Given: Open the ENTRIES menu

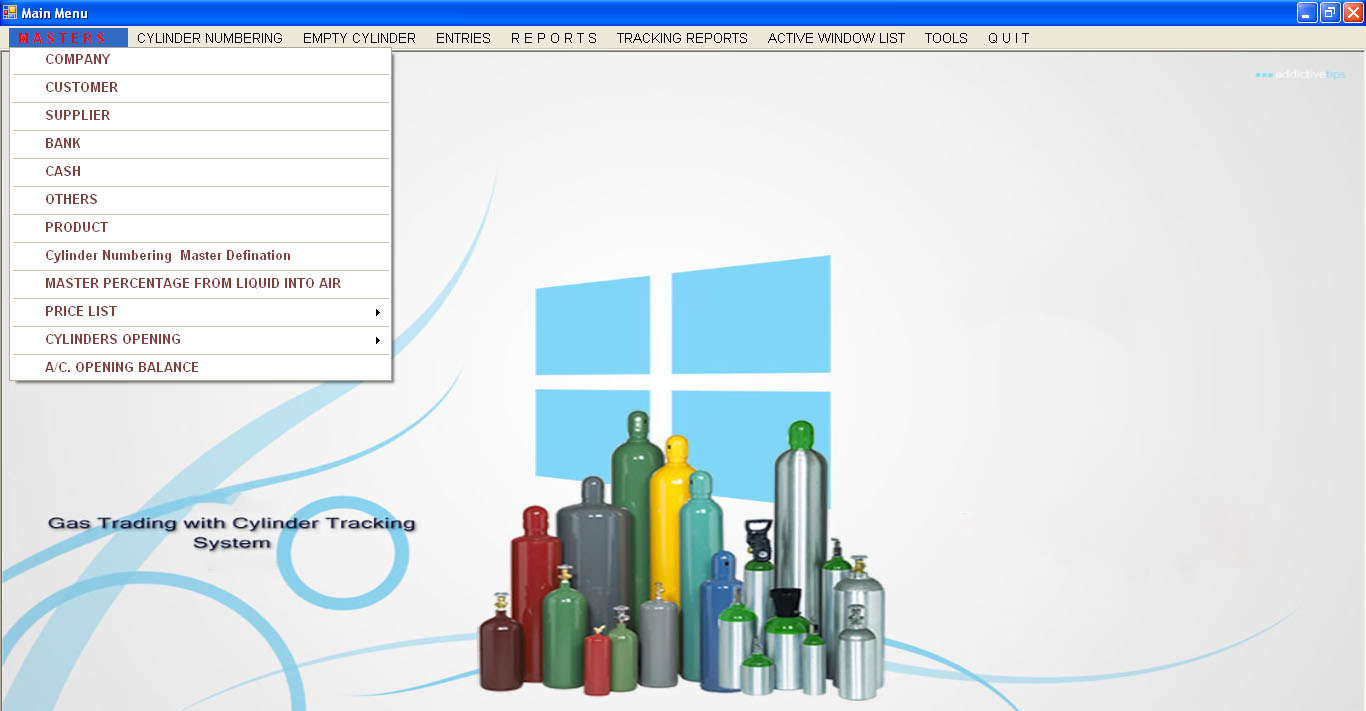Looking at the screenshot, I should point(463,38).
